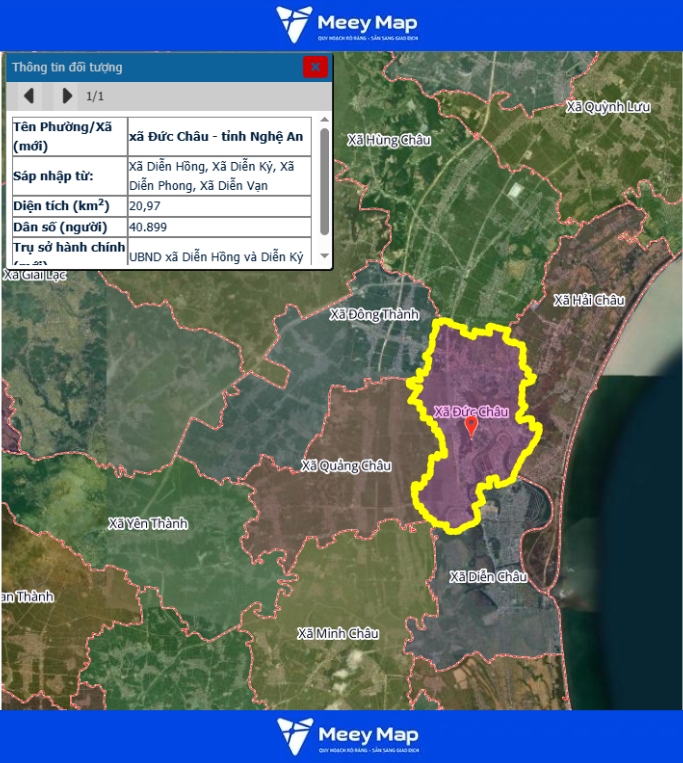
Task: Select Xã Minh Châu region label
Action: pos(338,633)
